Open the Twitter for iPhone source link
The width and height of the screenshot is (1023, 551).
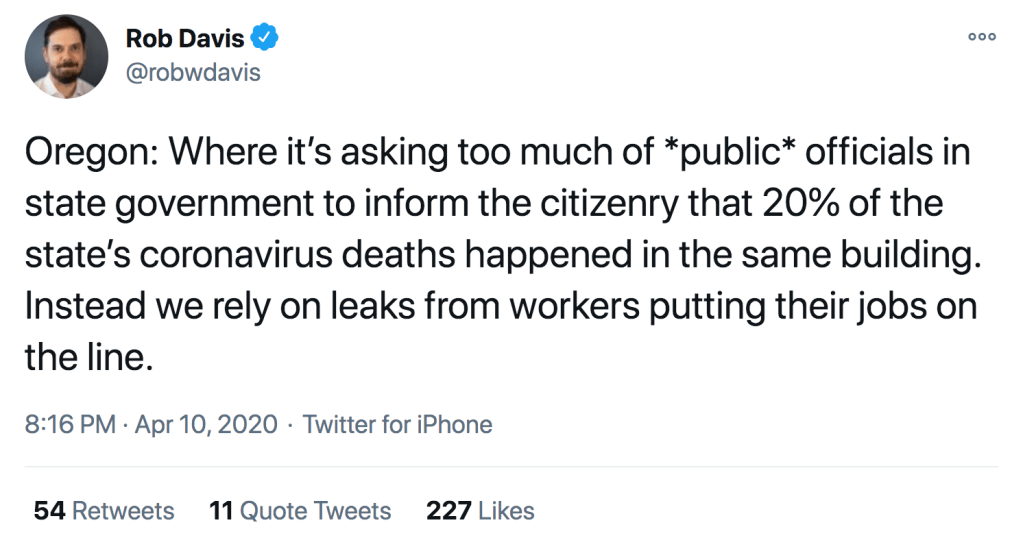click(397, 424)
